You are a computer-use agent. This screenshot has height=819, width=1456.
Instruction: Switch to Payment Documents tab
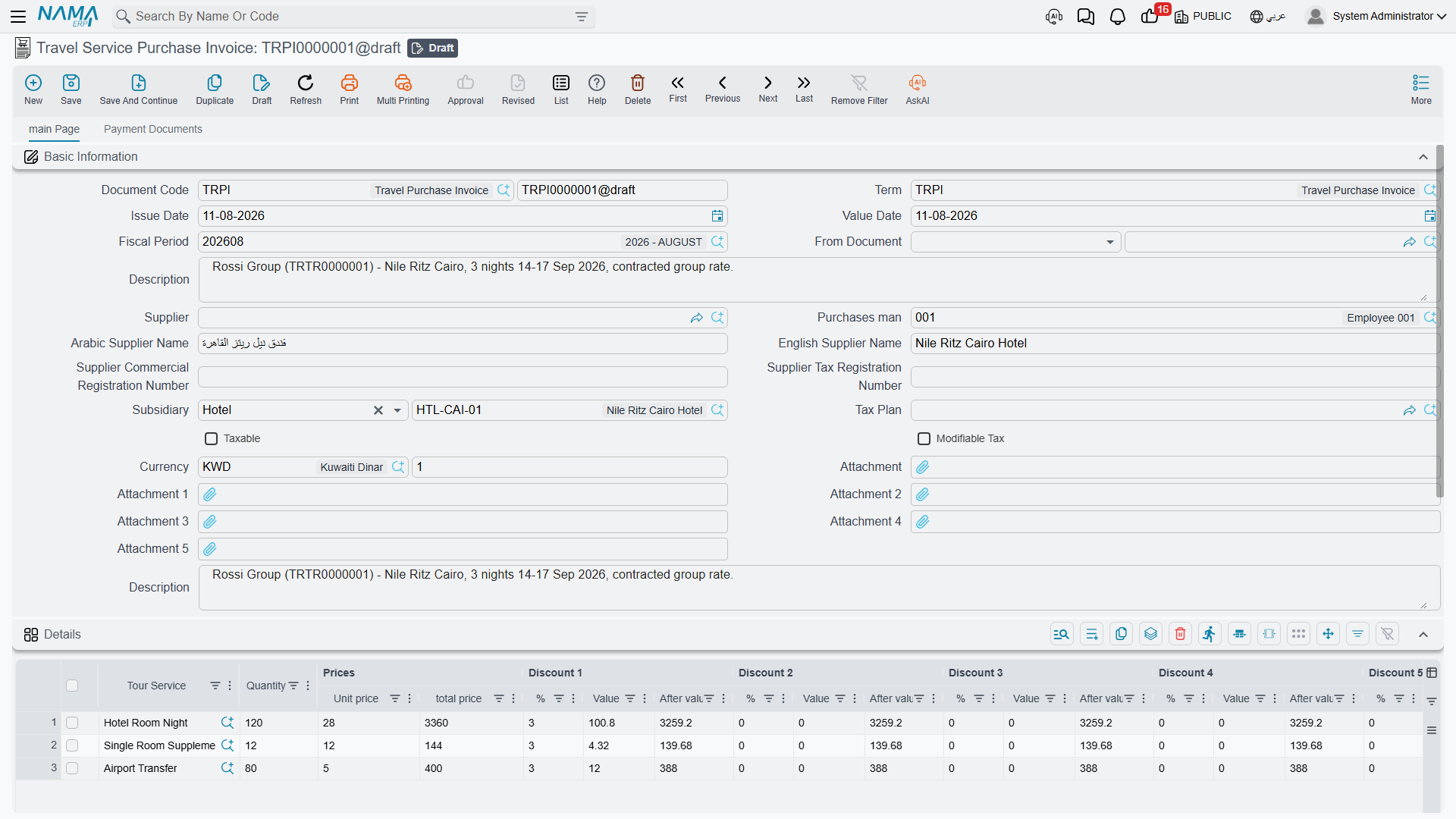pos(153,129)
